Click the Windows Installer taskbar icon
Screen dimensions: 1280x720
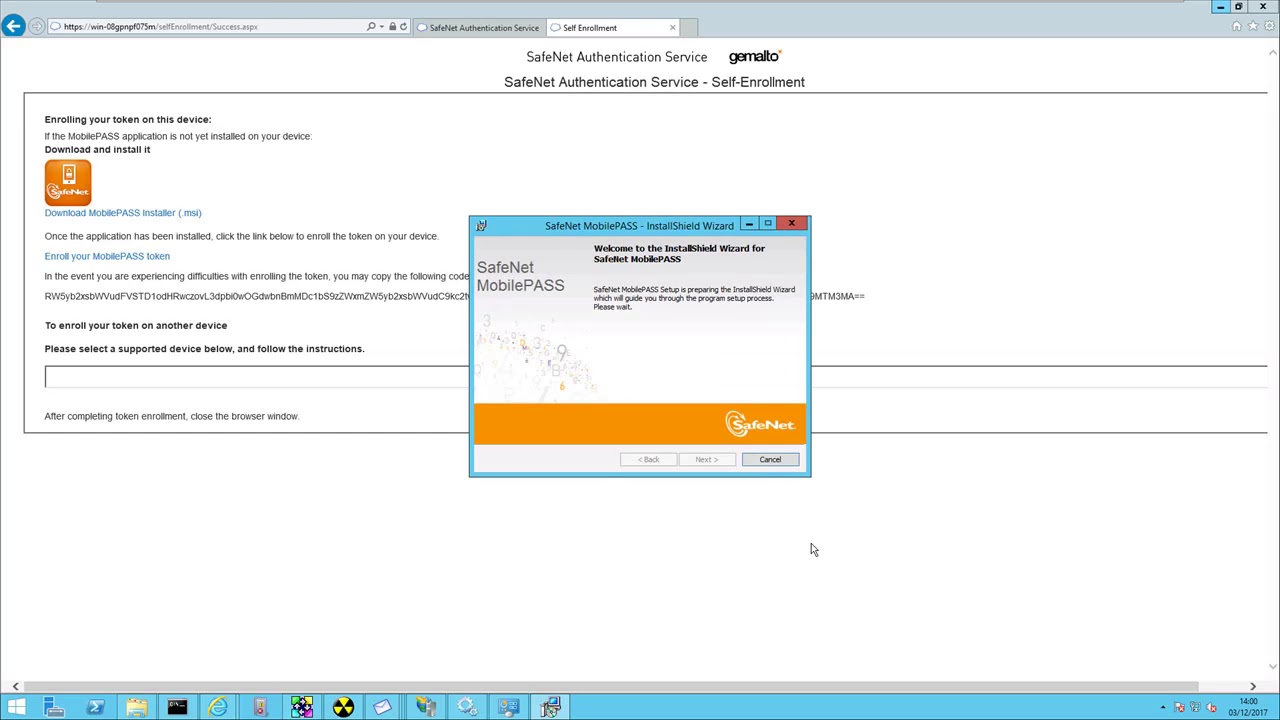pyautogui.click(x=550, y=708)
